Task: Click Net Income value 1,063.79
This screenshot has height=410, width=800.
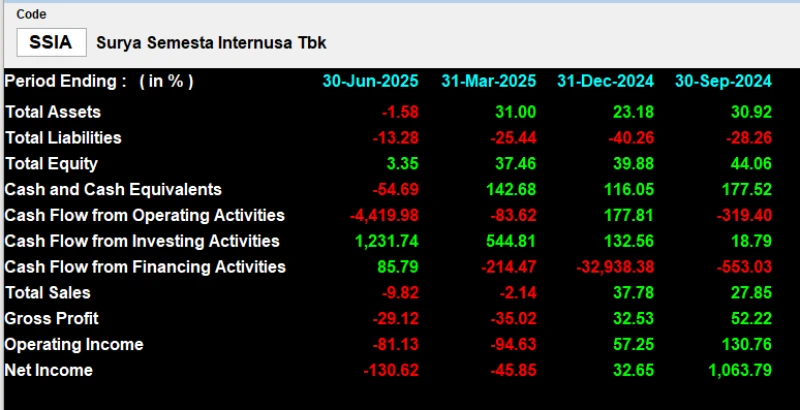Action: tap(740, 370)
